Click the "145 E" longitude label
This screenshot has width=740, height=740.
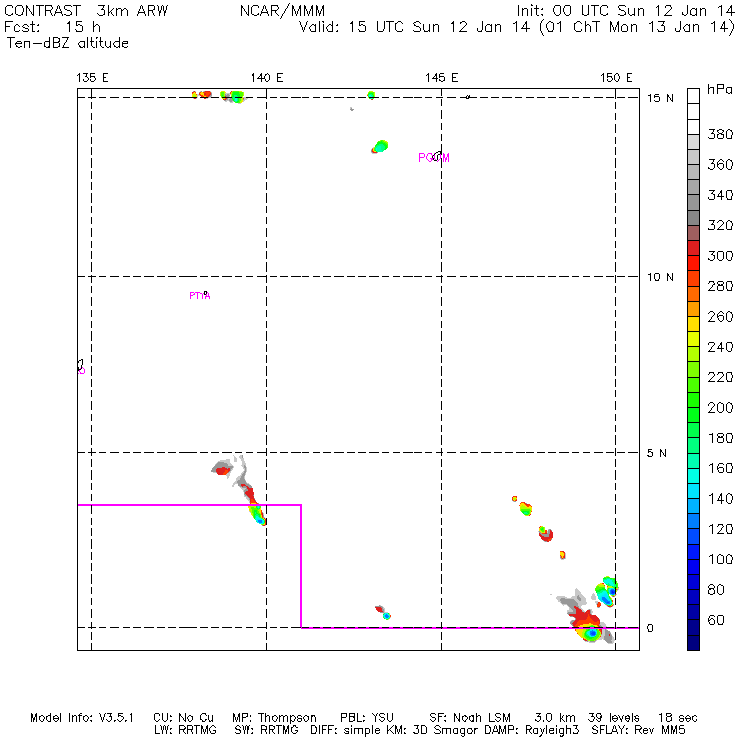442,78
